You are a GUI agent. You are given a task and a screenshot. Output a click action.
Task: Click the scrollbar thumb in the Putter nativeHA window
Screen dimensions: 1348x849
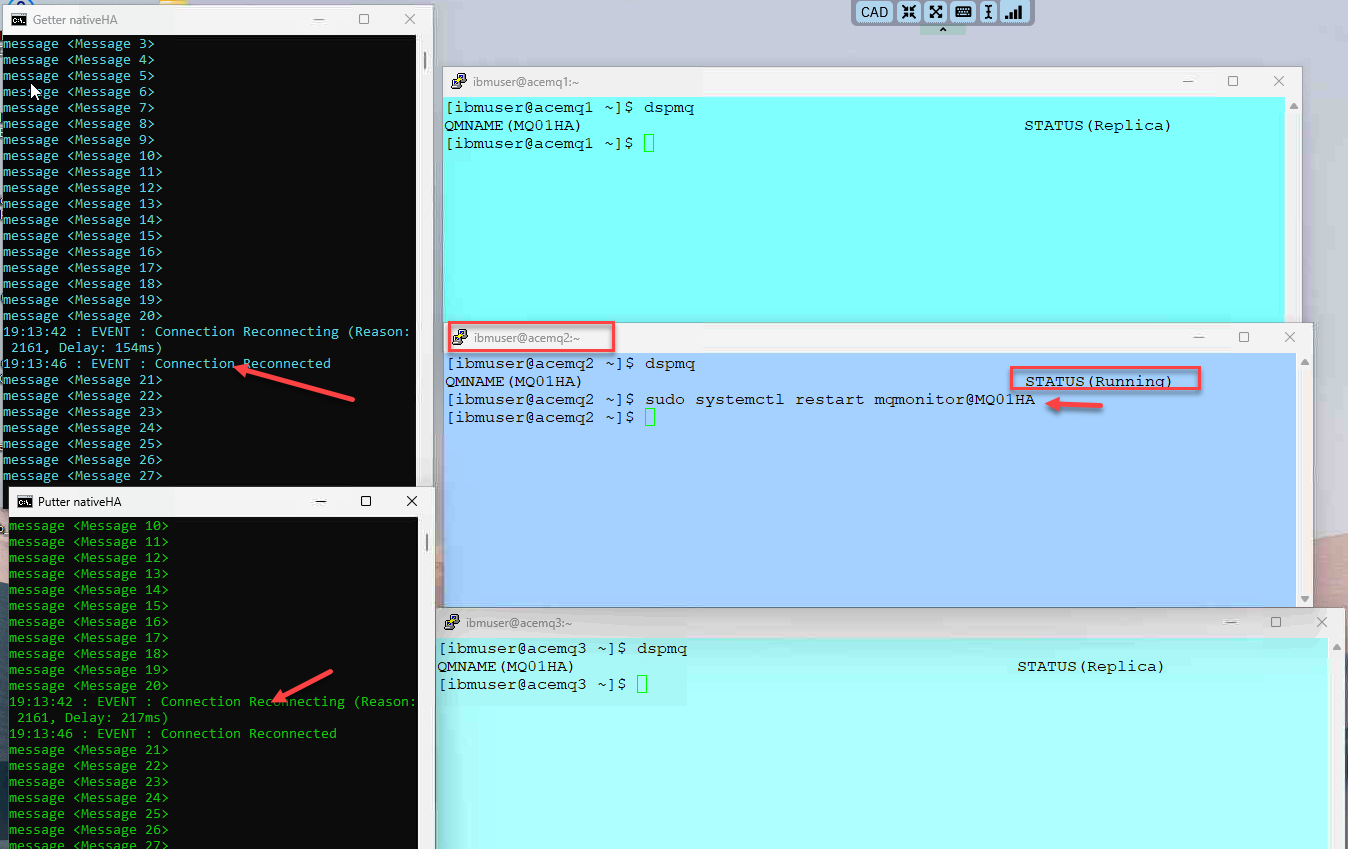(427, 542)
